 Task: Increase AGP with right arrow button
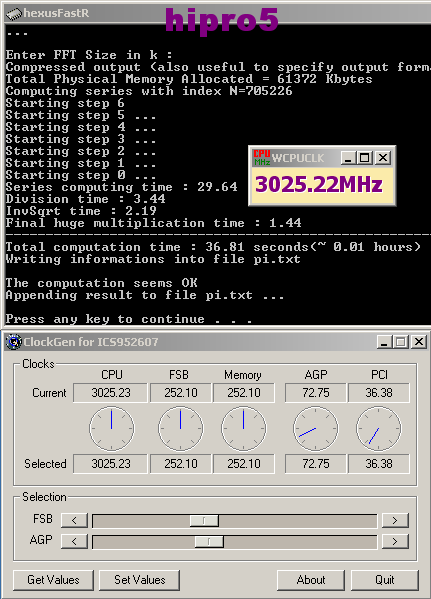[x=395, y=541]
